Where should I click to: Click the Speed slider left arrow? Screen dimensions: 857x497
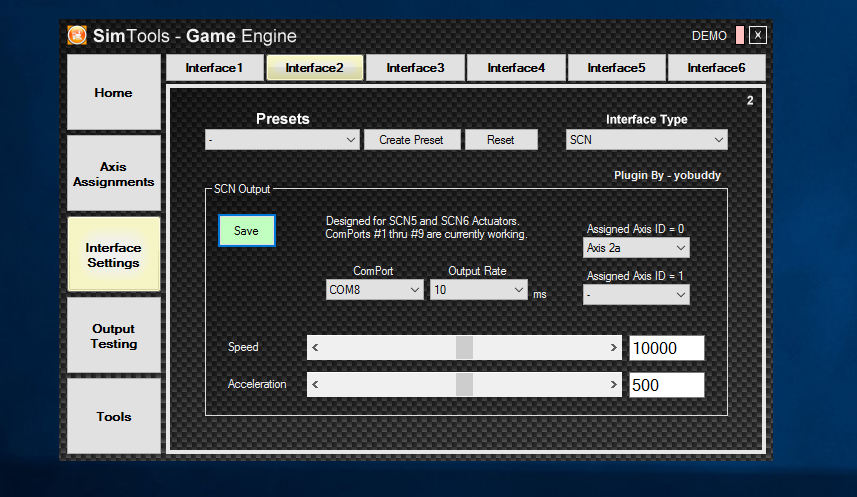pos(315,348)
